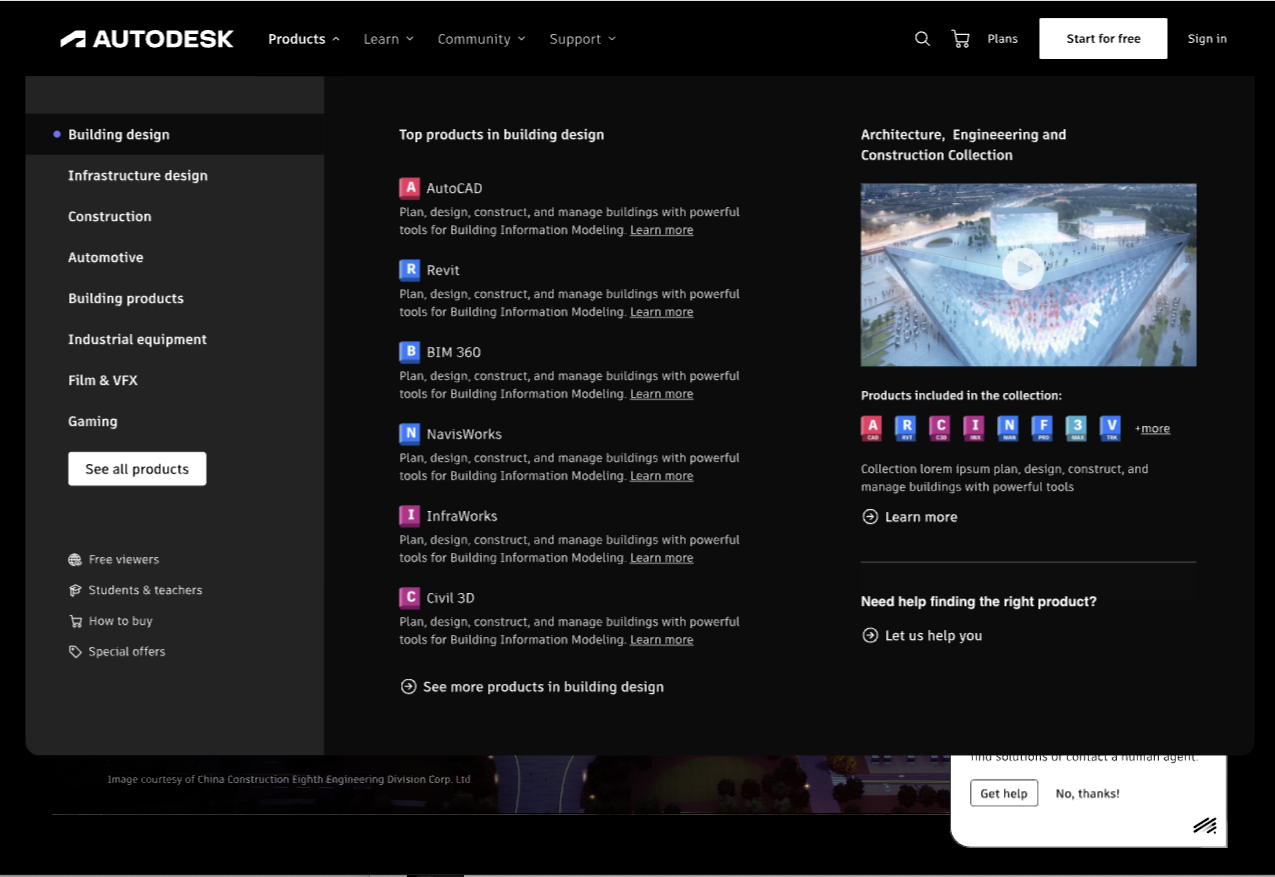Click the tag icon beside Special offers

pos(75,652)
